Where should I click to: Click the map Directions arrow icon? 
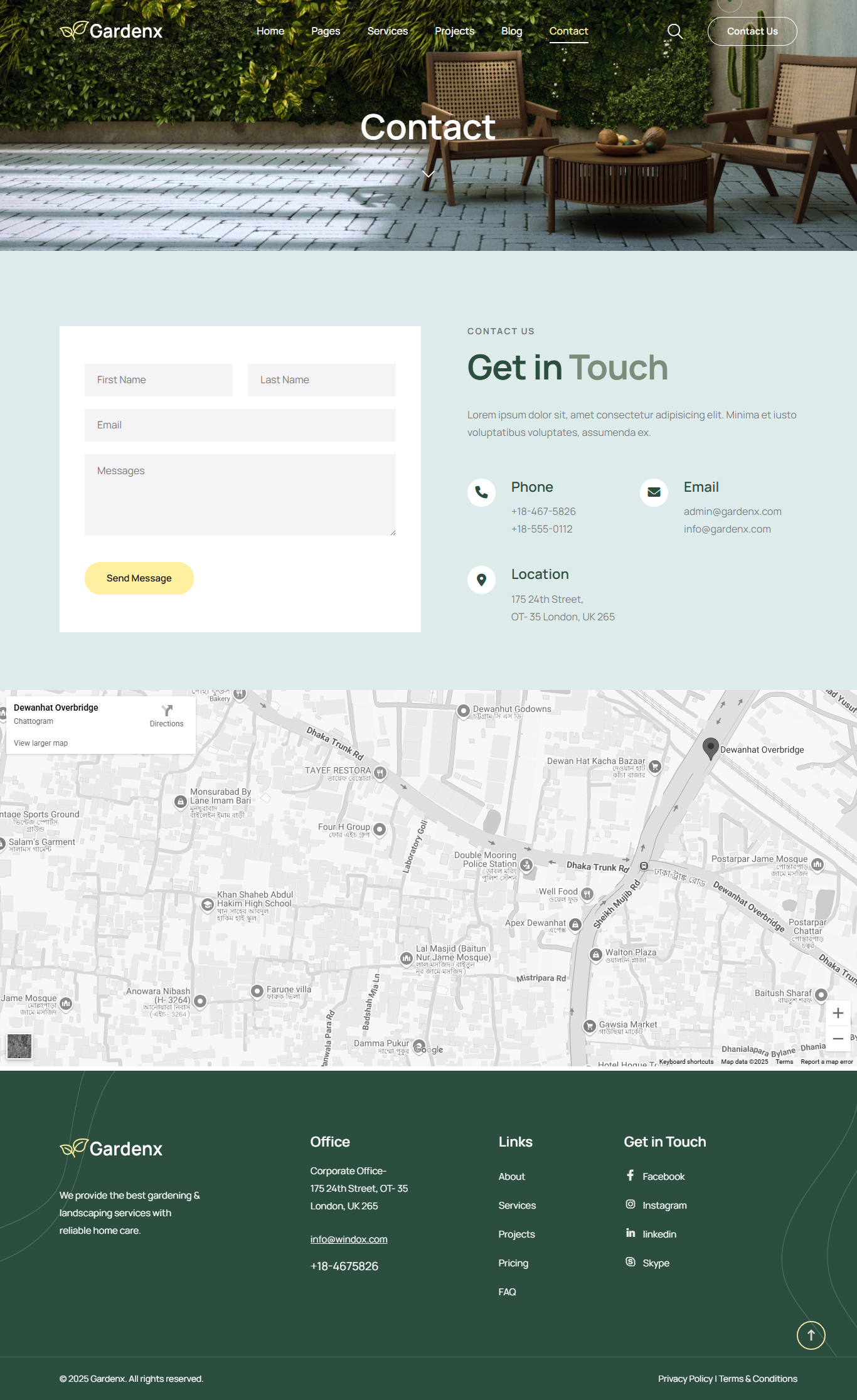[x=167, y=711]
